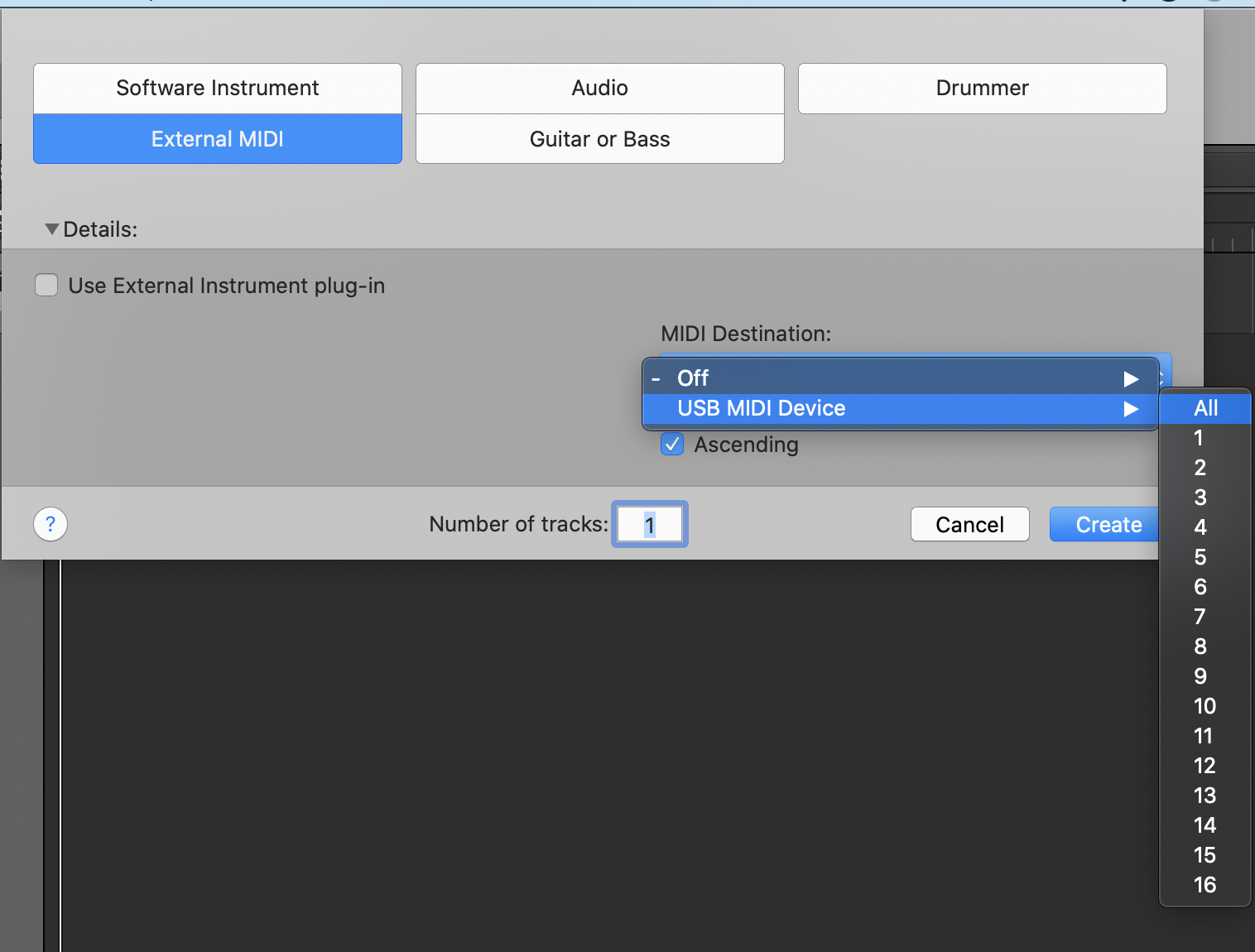Create the new track

(x=1104, y=524)
